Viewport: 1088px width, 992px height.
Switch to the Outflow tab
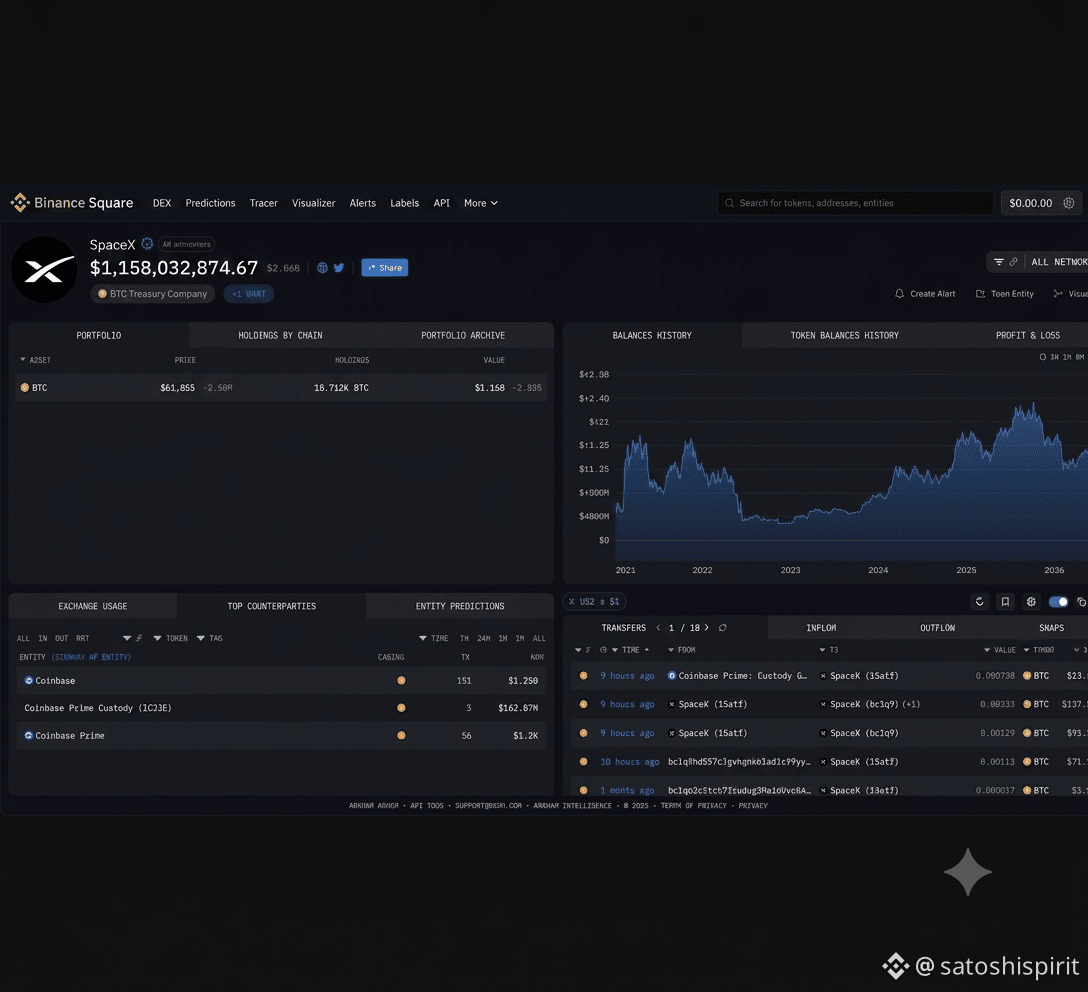point(937,628)
